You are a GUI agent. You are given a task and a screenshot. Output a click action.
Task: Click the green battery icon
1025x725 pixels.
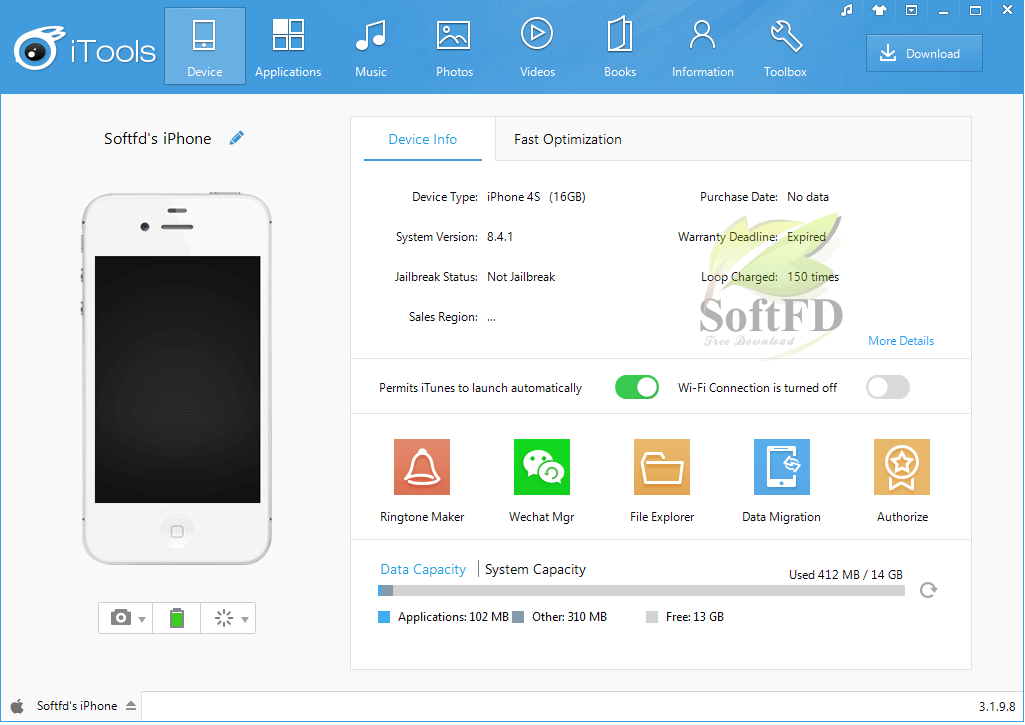point(176,618)
